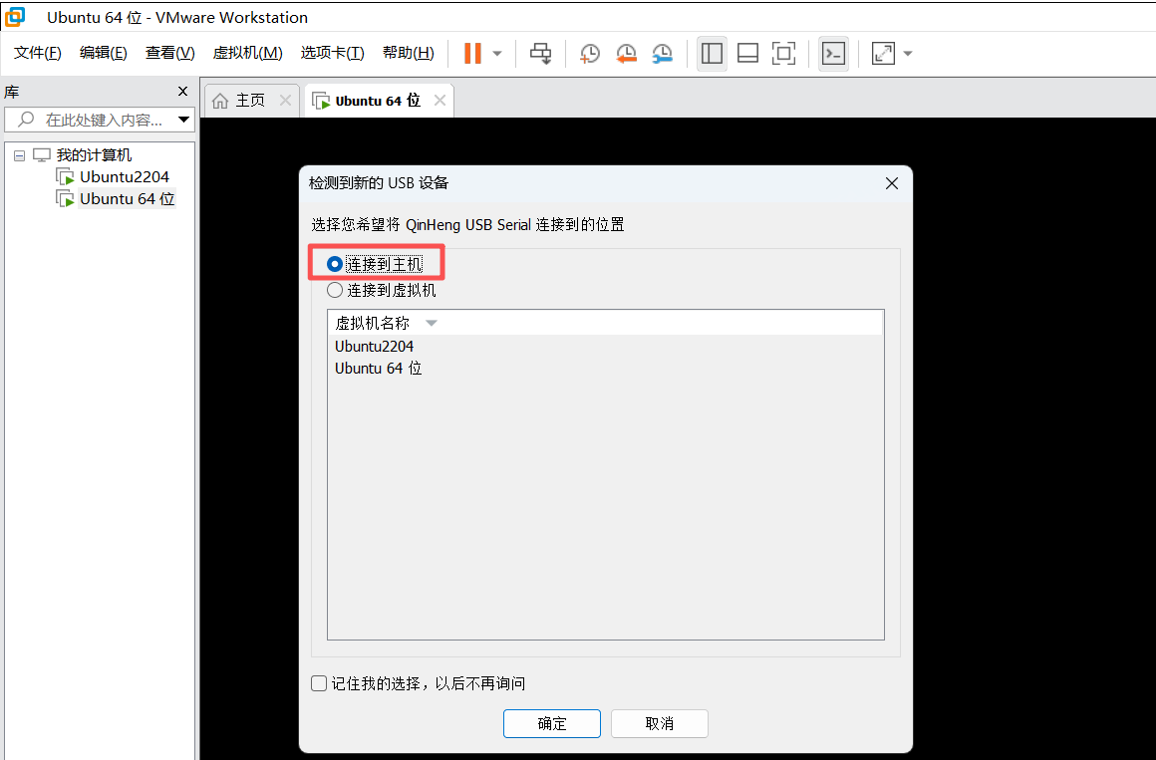The image size is (1156, 760).
Task: Open the 文件(F) menu
Action: point(38,52)
